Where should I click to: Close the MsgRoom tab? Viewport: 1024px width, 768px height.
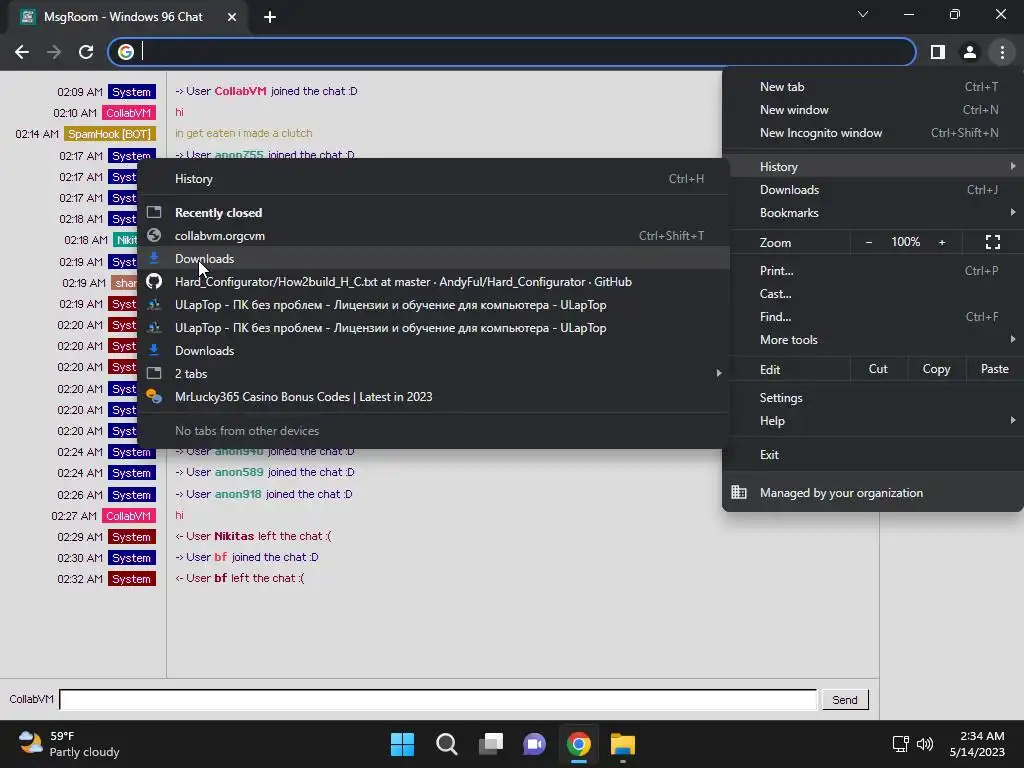[x=232, y=17]
